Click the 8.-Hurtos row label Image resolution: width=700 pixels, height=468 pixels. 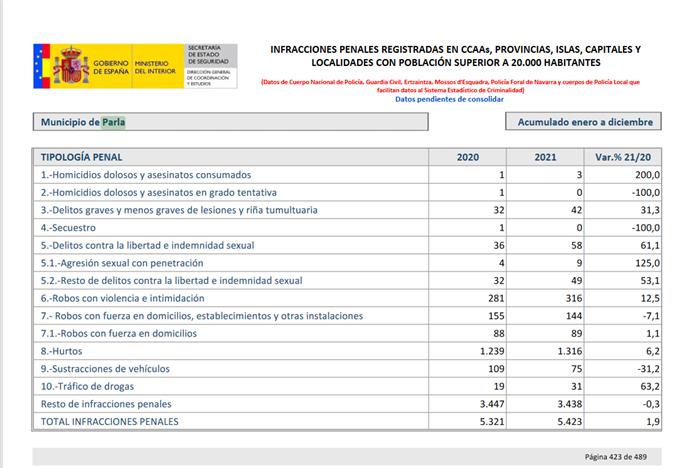63,351
